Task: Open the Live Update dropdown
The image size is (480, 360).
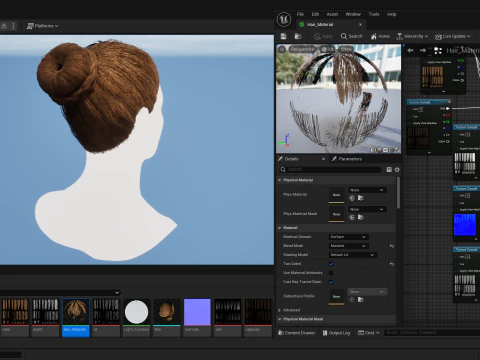Action: tap(453, 36)
